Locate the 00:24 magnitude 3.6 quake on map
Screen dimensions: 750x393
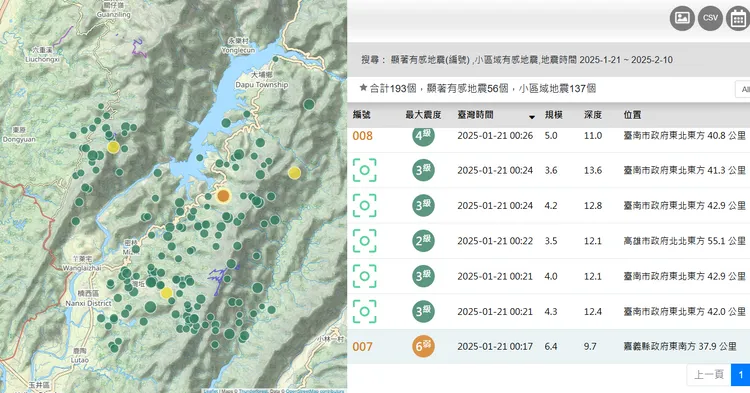click(364, 170)
